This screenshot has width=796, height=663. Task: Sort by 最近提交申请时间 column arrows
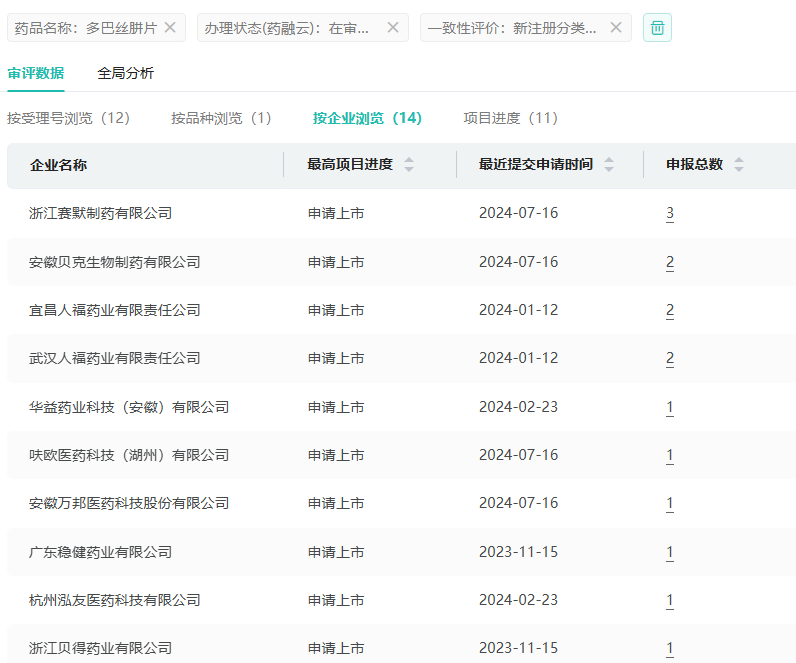[x=609, y=165]
